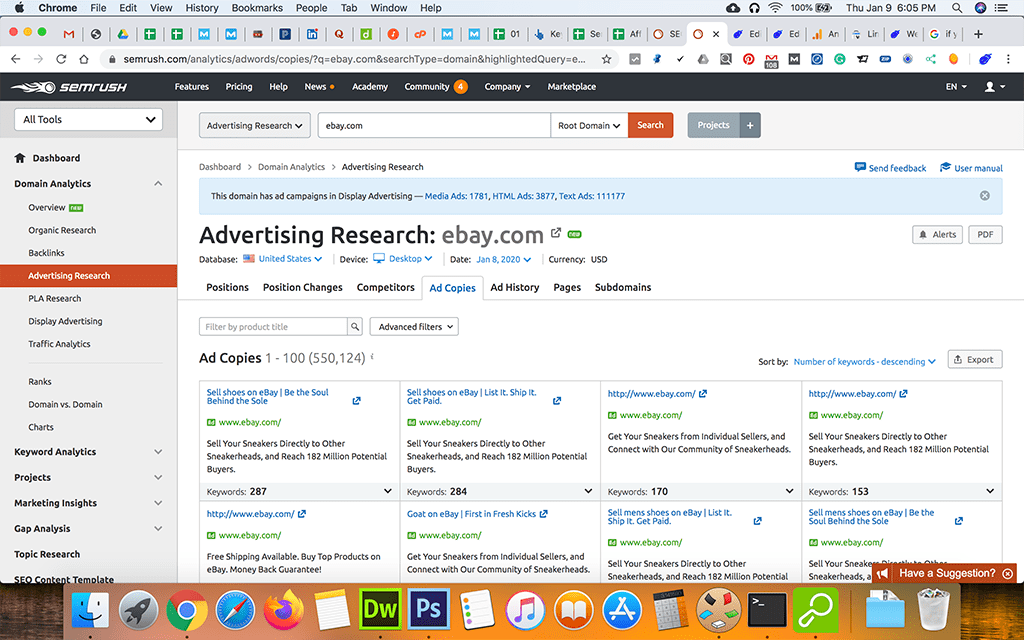Open the Safari dock icon

(x=235, y=610)
